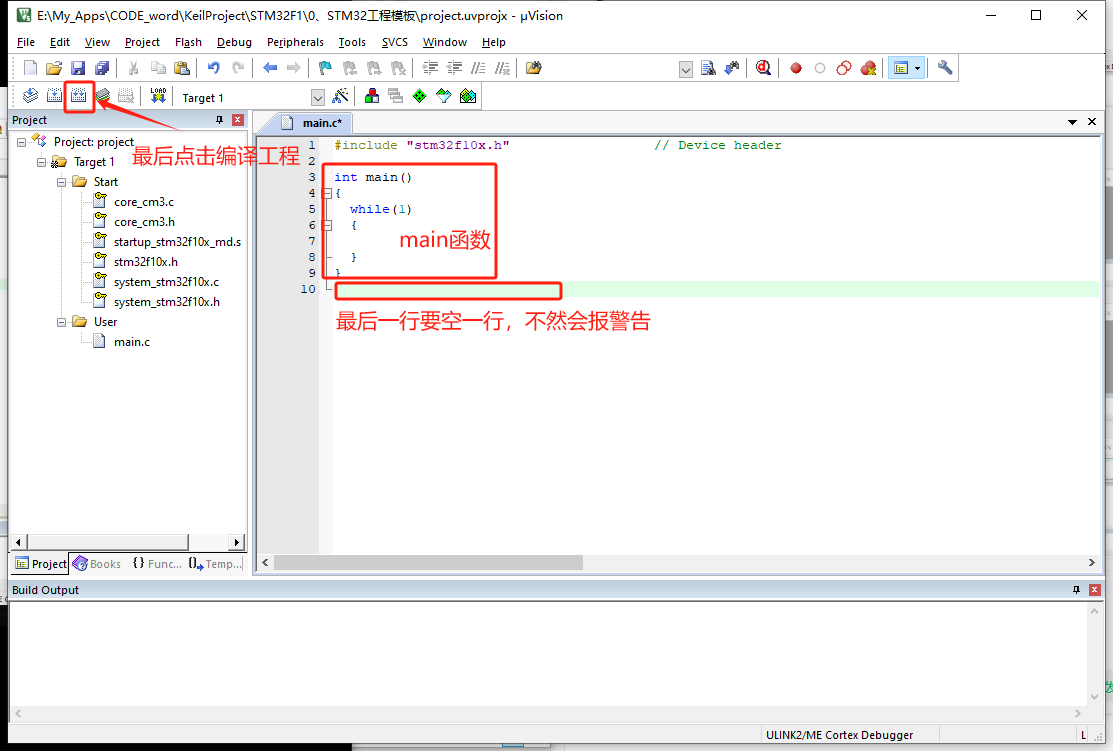This screenshot has width=1113, height=751.
Task: Download to flash with the LOAD icon
Action: pos(158,96)
